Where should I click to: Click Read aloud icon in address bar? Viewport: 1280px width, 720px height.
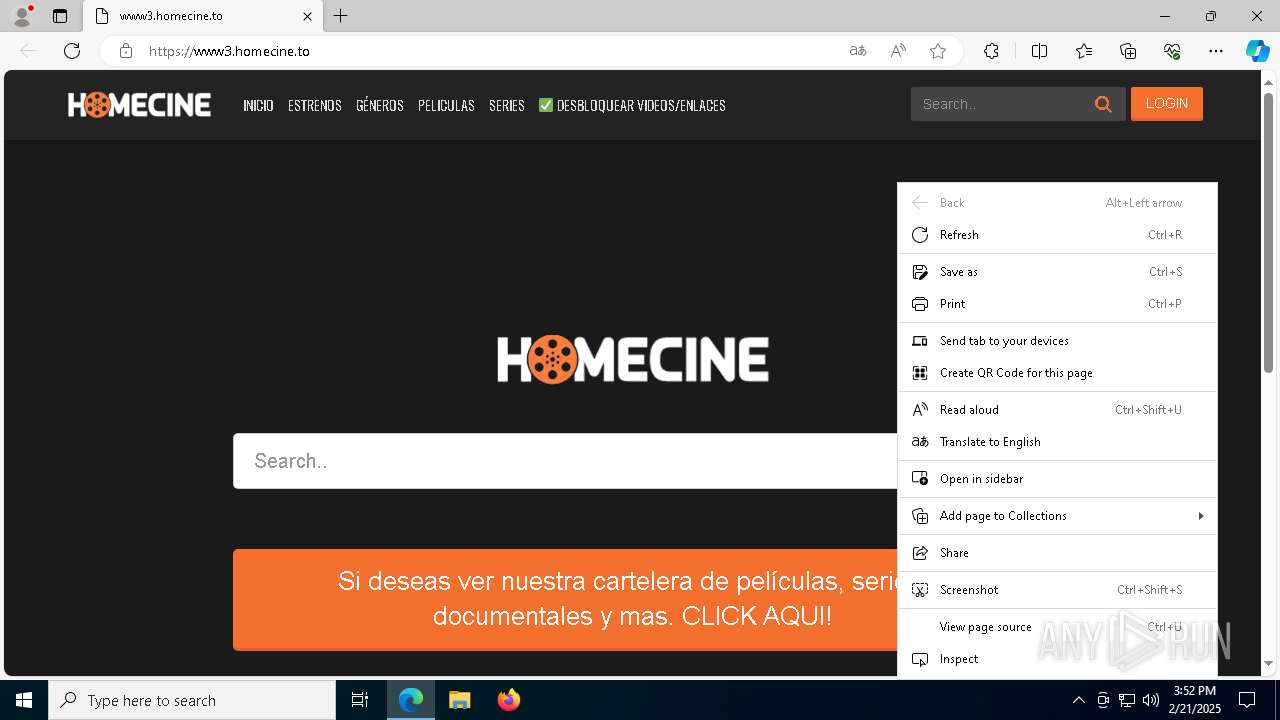point(898,51)
